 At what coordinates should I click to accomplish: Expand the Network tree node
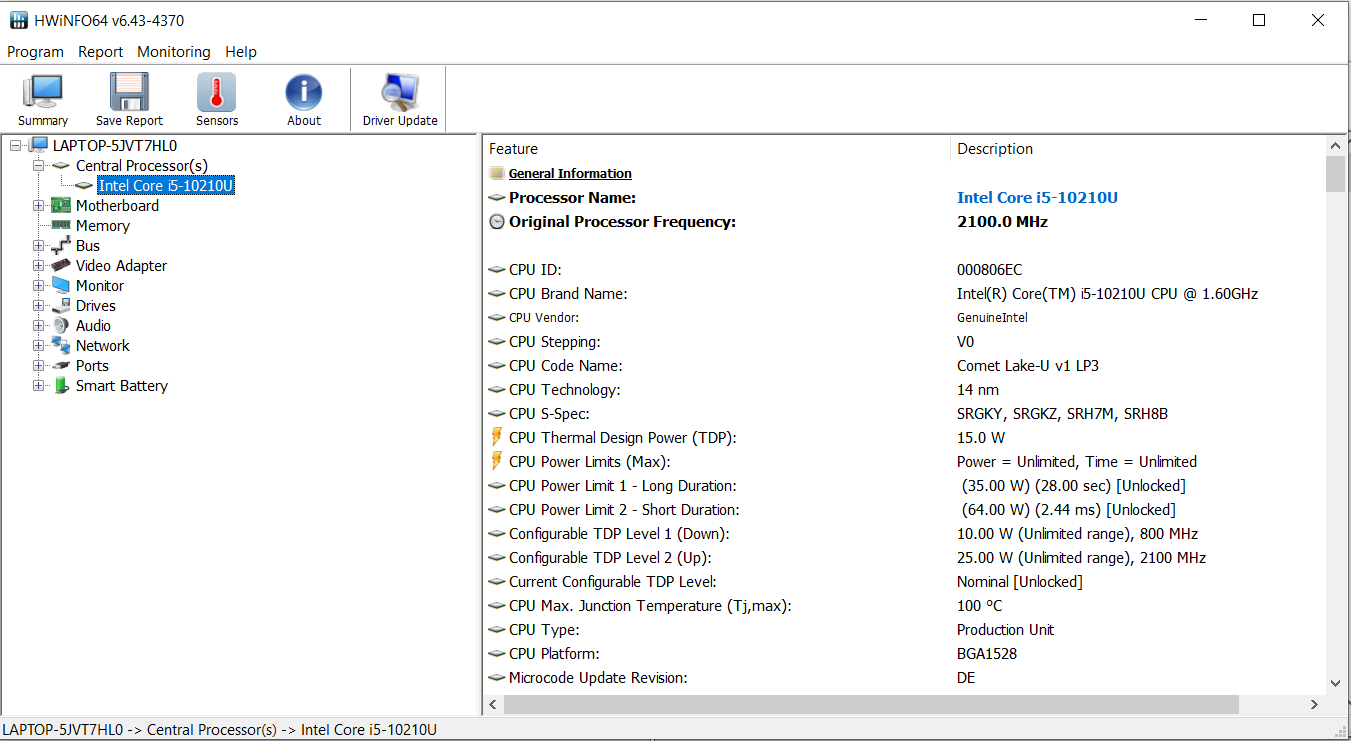coord(39,346)
